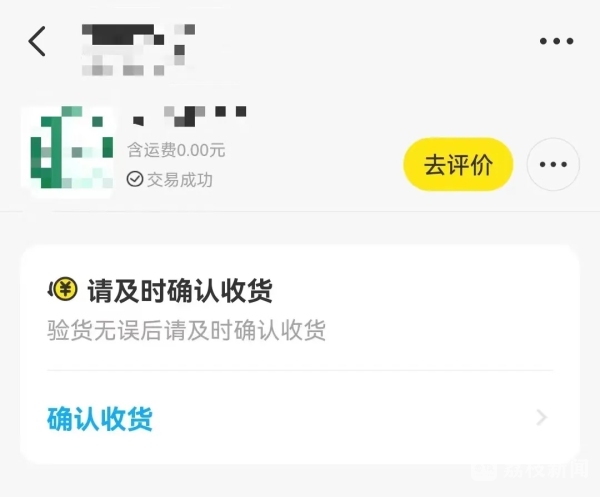The width and height of the screenshot is (600, 497).
Task: Tap the 交易成功 status label
Action: pyautogui.click(x=179, y=179)
